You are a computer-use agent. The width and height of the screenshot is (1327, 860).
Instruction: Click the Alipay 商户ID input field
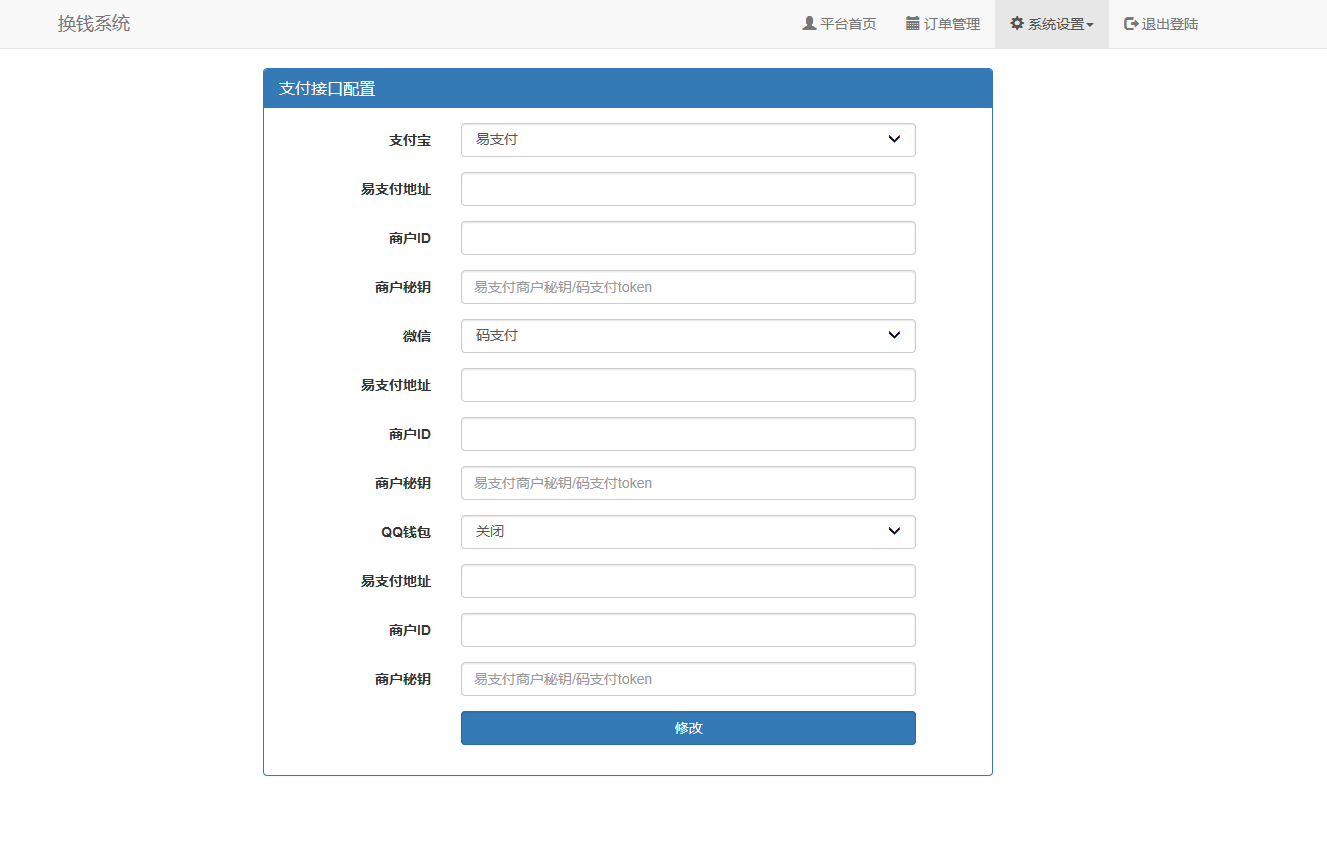point(687,238)
